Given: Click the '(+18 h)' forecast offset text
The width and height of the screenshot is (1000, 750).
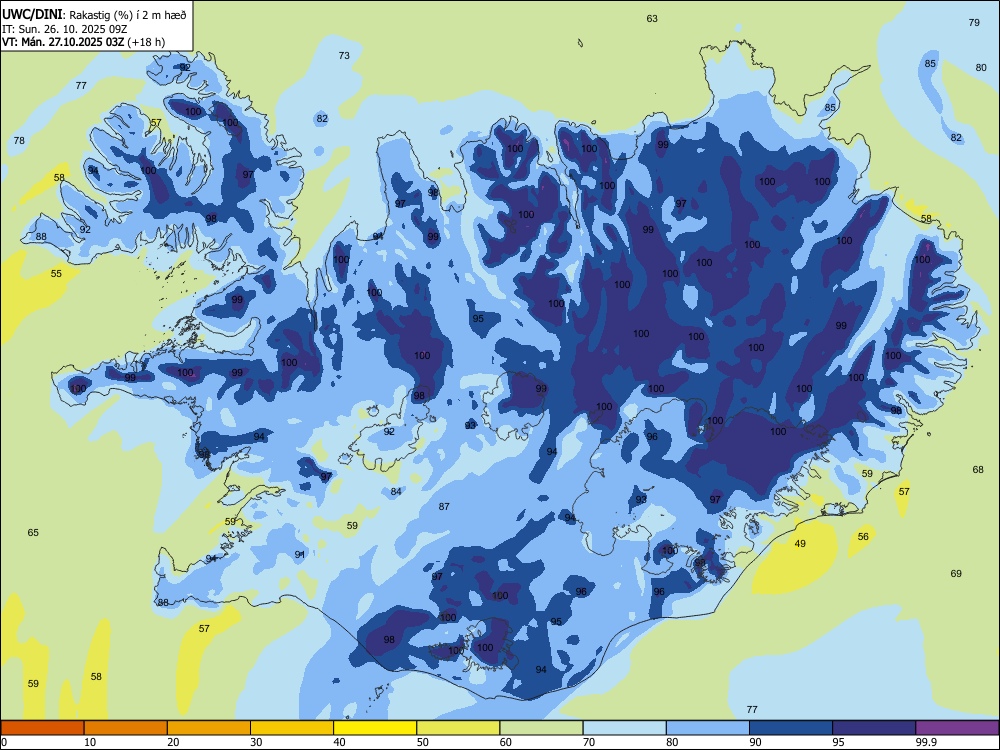Looking at the screenshot, I should (x=146, y=42).
